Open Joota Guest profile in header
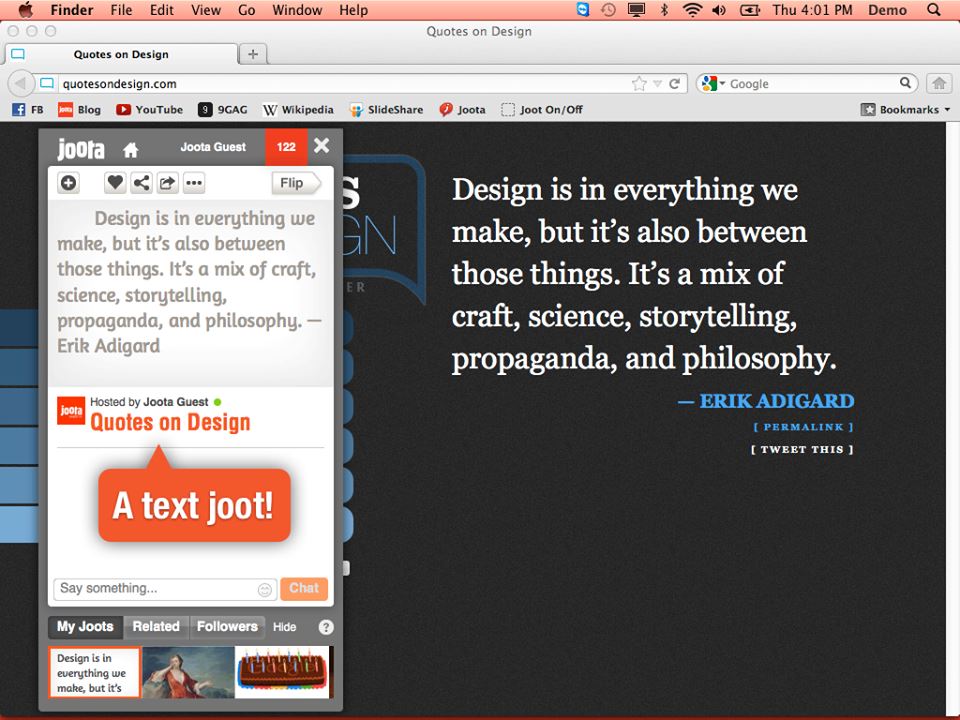This screenshot has height=720, width=960. point(213,147)
